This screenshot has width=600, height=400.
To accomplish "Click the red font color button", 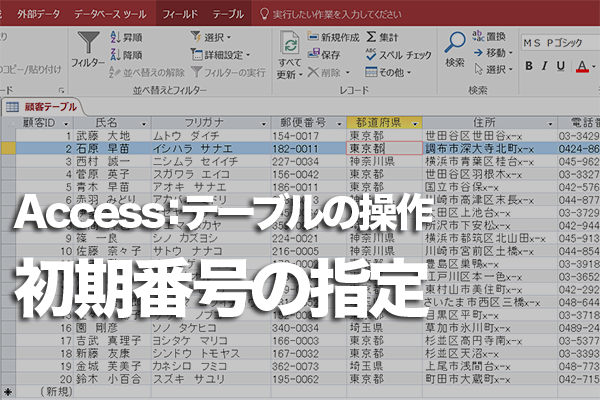I will [582, 66].
